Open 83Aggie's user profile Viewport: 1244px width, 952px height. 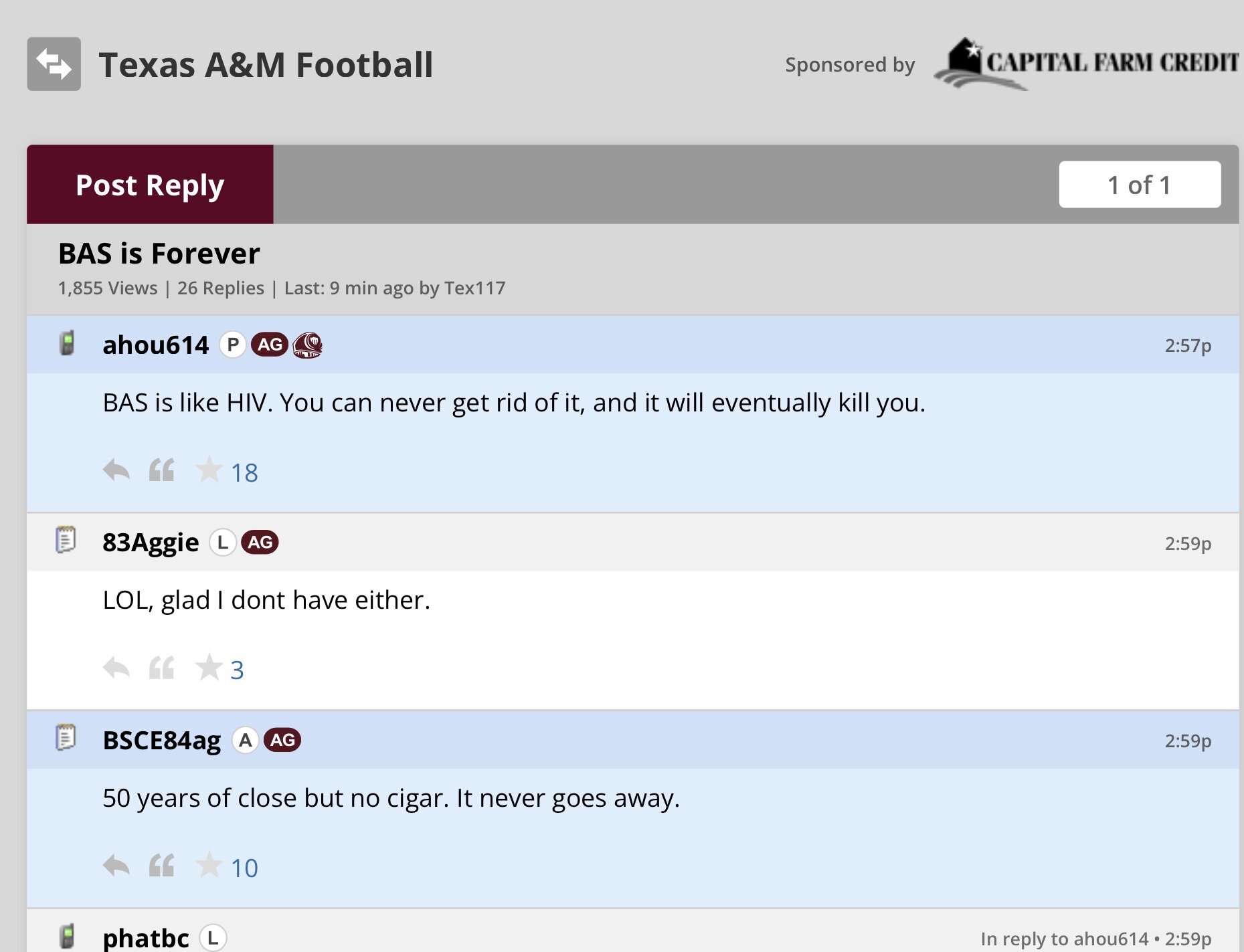[x=151, y=543]
